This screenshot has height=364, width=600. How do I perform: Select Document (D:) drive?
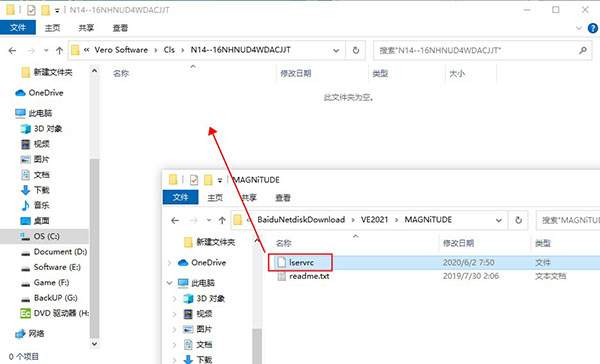pos(54,252)
